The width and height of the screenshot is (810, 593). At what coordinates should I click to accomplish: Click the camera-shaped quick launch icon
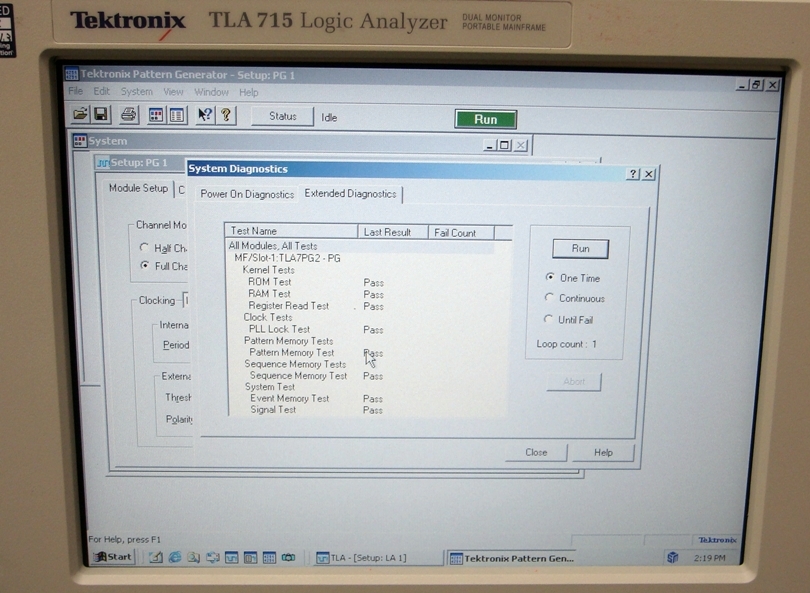click(x=288, y=557)
